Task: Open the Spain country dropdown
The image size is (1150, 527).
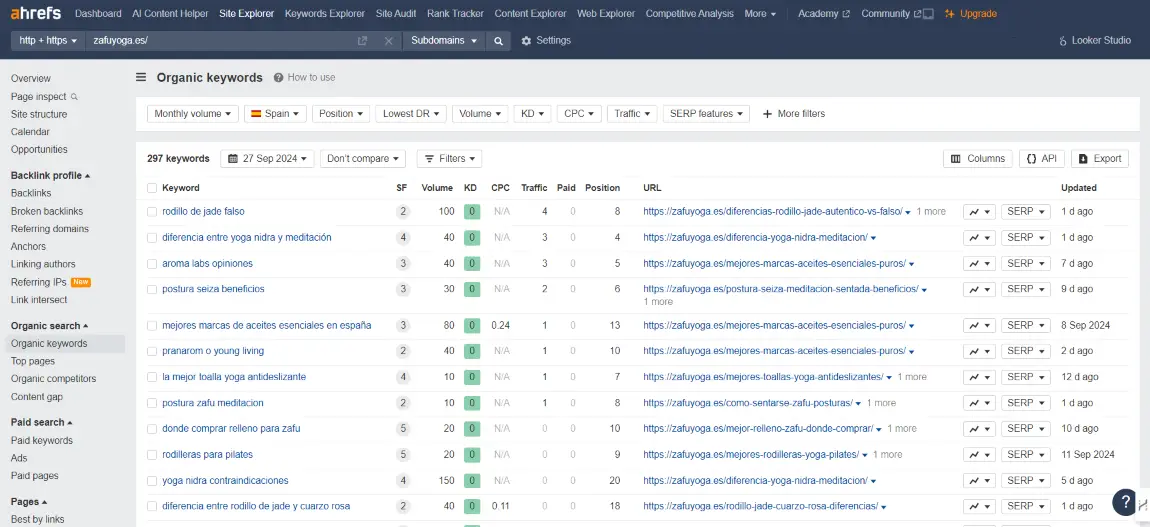Action: [x=275, y=114]
